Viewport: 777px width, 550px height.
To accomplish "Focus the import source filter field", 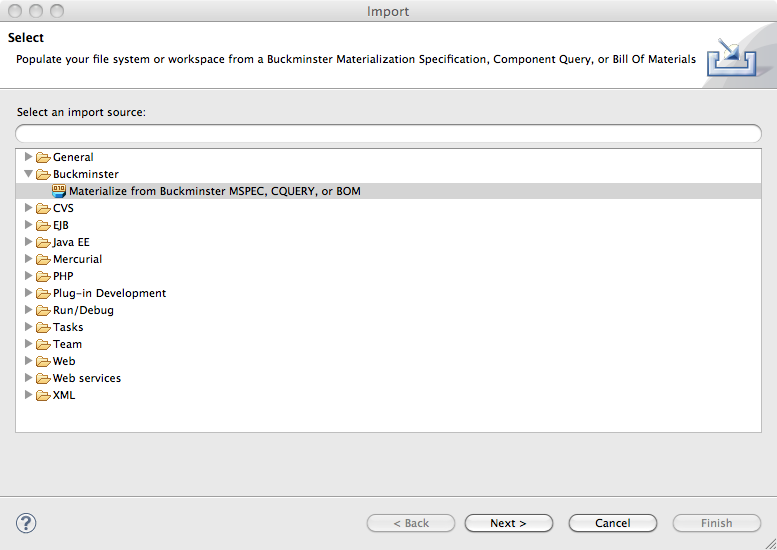I will point(388,133).
